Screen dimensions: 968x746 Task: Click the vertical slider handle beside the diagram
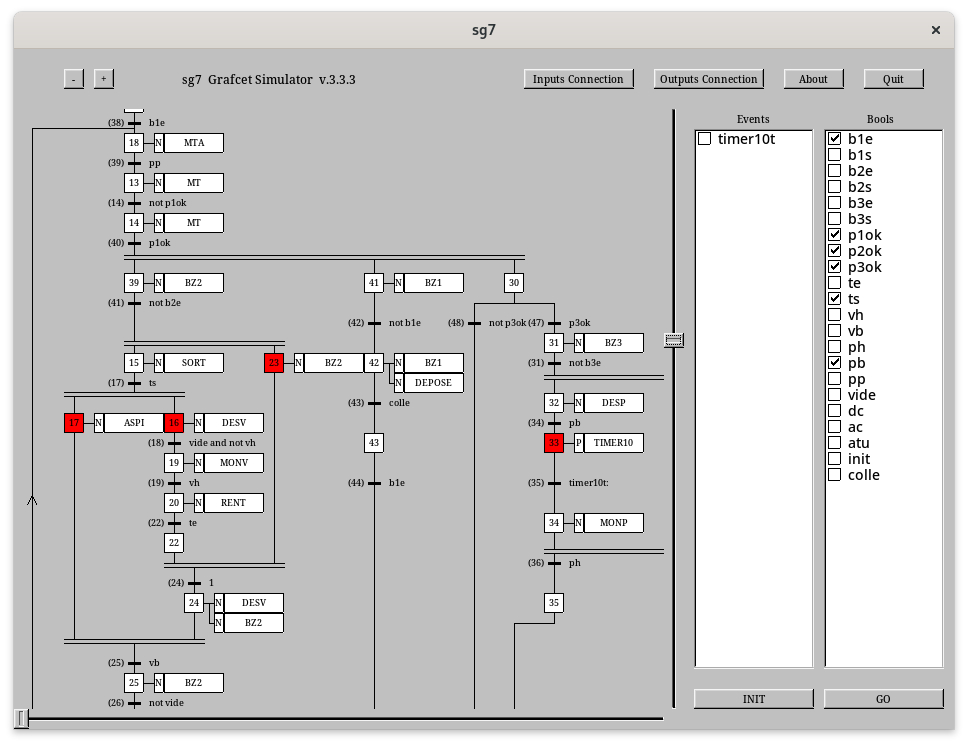[674, 341]
